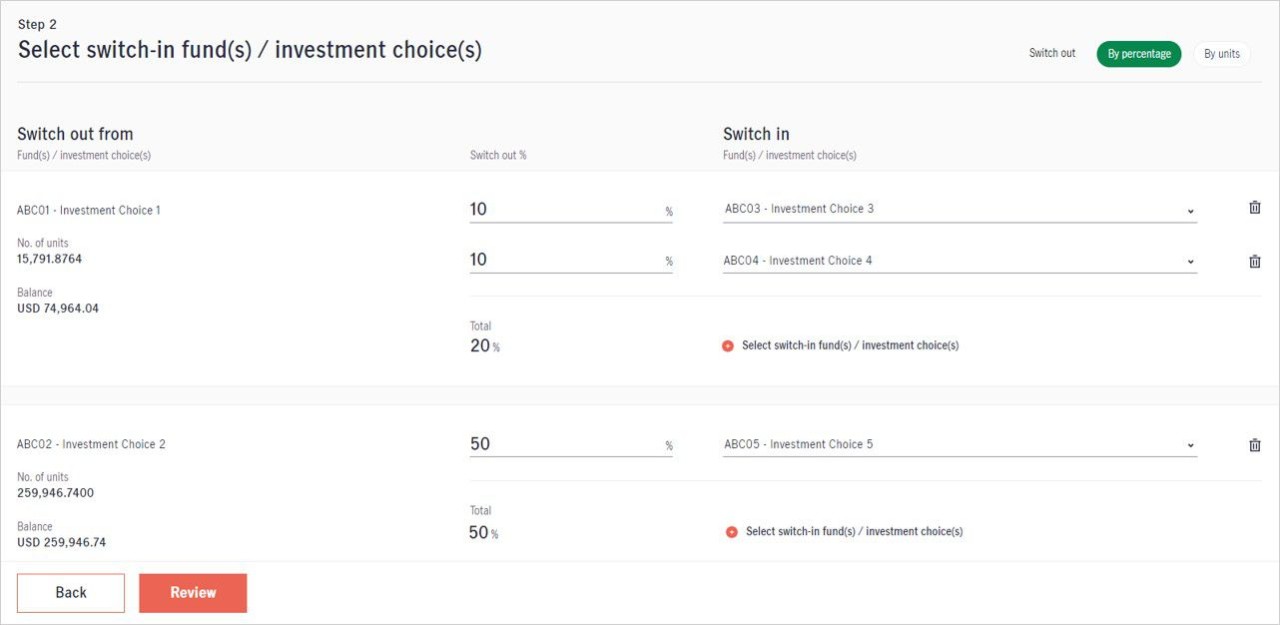1280x625 pixels.
Task: Go Back to the previous step
Action: [71, 593]
